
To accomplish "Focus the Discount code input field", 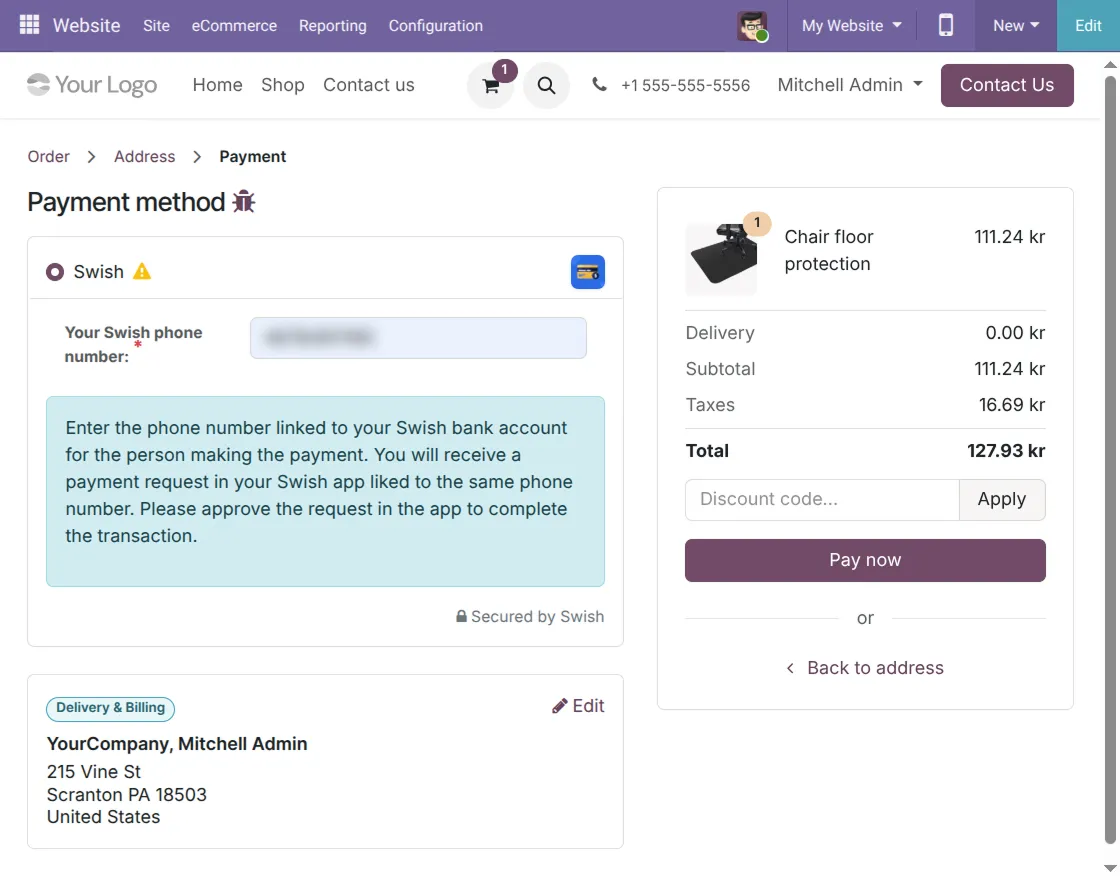I will point(822,499).
